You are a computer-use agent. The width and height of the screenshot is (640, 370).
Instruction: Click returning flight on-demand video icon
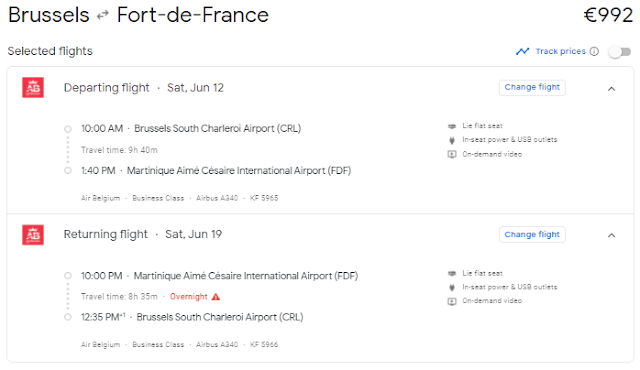(452, 301)
